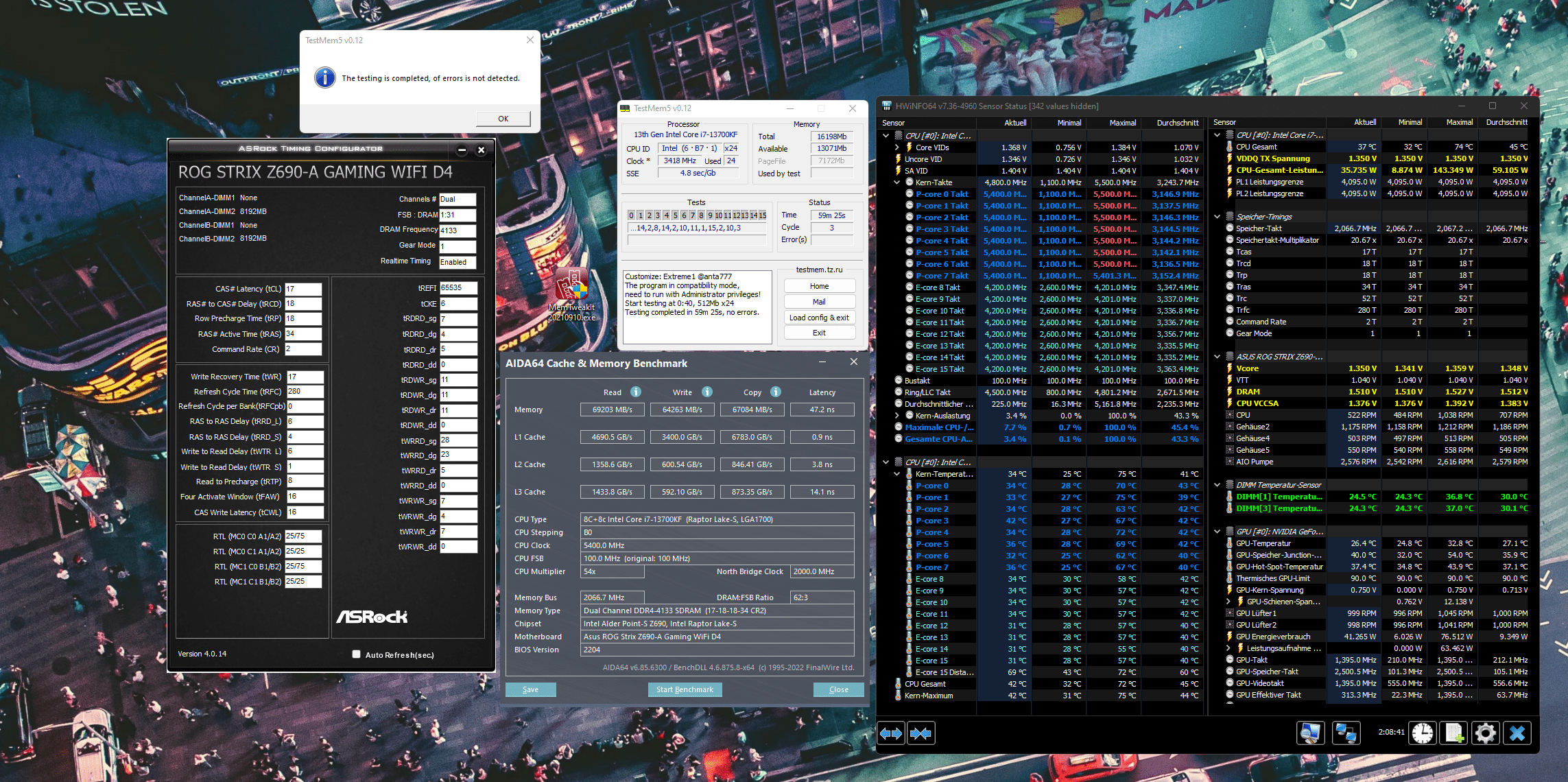Screen dimensions: 1568x782
Task: Sort by Durchschnitt column header
Action: tap(1177, 123)
